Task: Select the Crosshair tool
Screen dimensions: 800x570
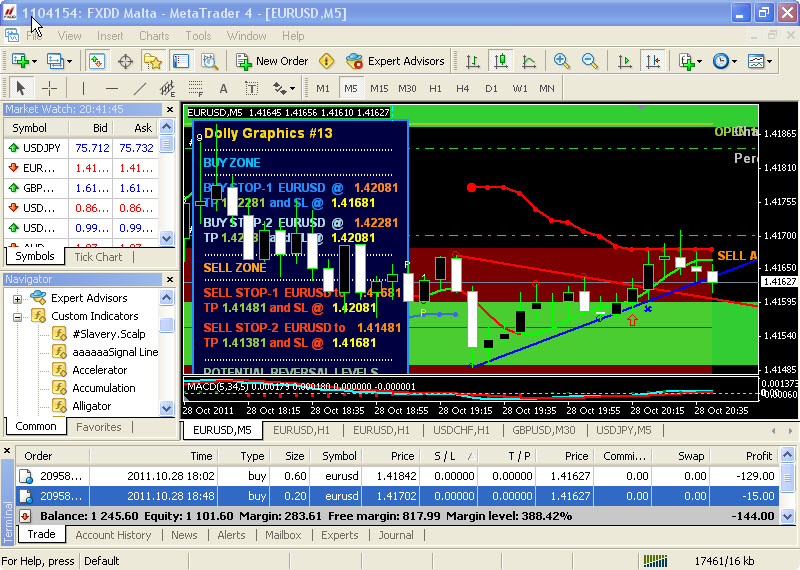Action: [49, 88]
